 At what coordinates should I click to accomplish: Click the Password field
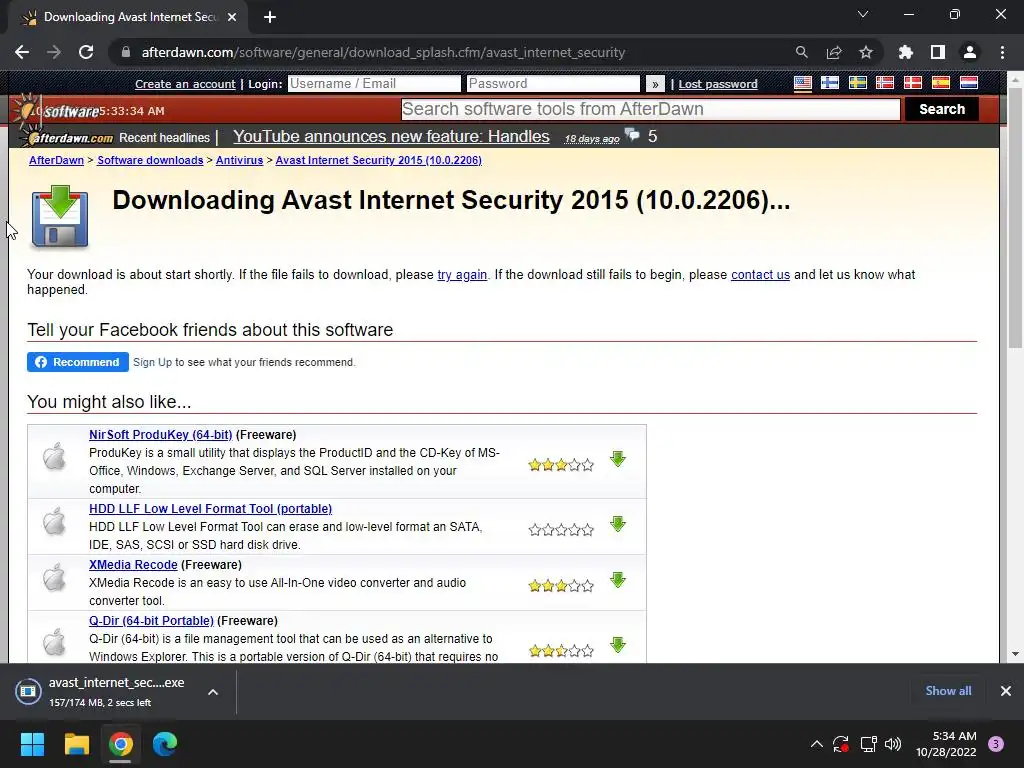(x=553, y=84)
